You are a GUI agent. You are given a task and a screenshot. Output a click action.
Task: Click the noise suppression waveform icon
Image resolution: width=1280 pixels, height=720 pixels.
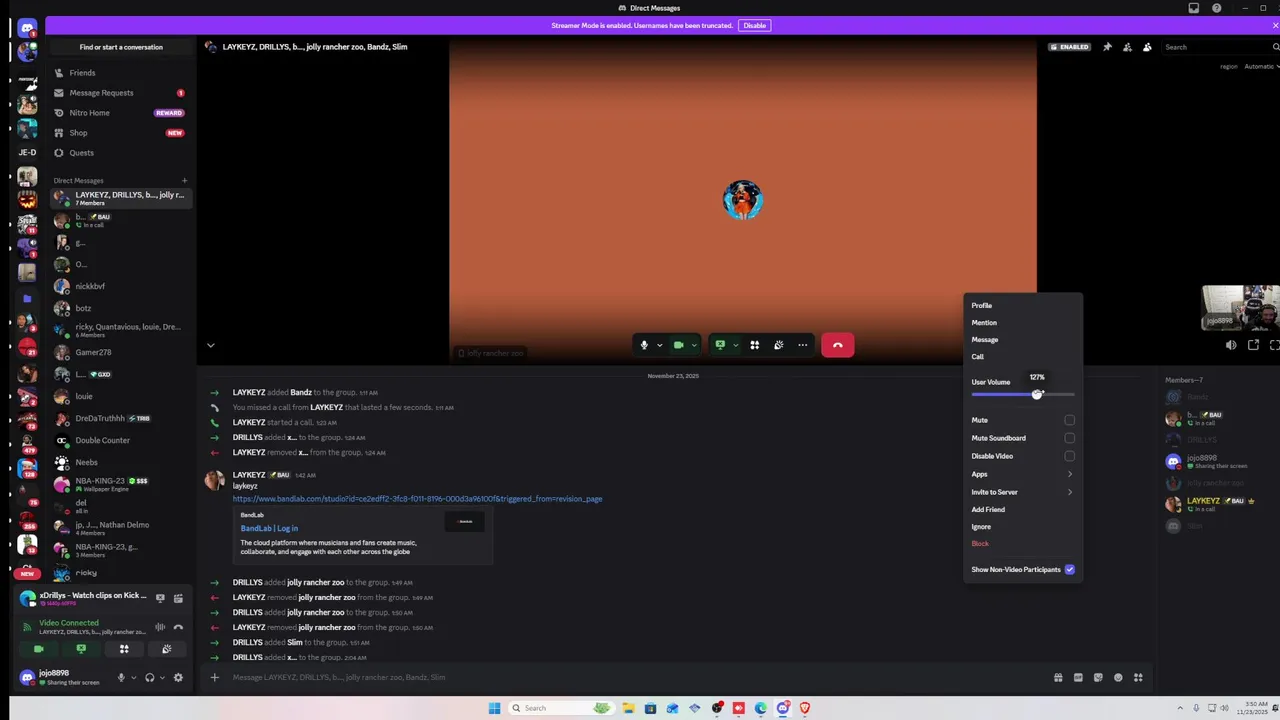pos(160,627)
